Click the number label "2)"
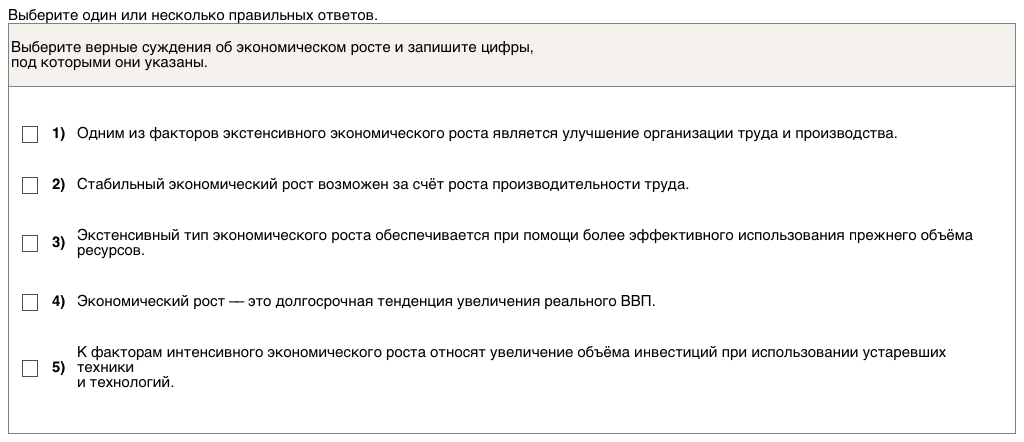This screenshot has height=442, width=1024. pyautogui.click(x=58, y=185)
